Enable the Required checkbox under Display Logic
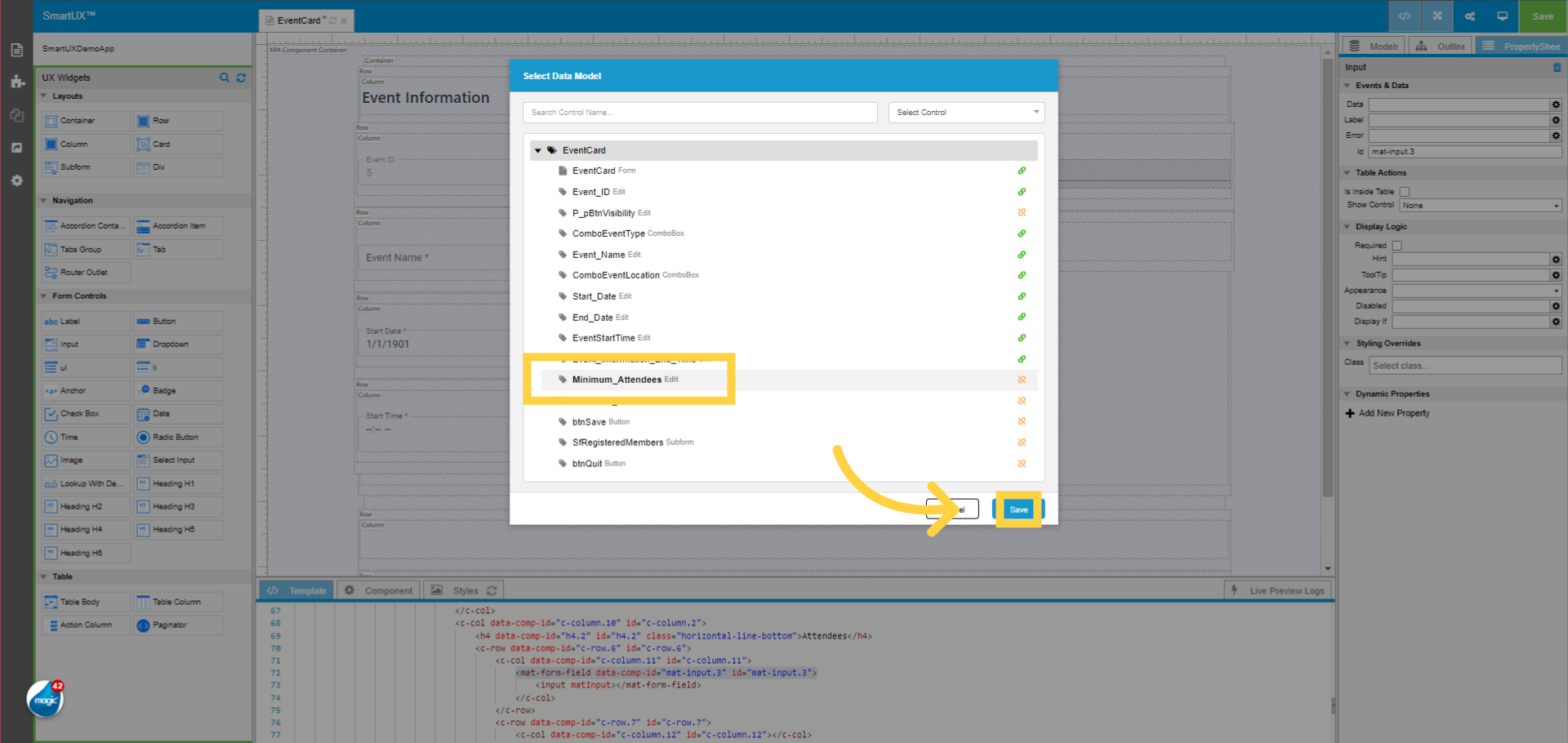This screenshot has height=743, width=1568. tap(1397, 245)
